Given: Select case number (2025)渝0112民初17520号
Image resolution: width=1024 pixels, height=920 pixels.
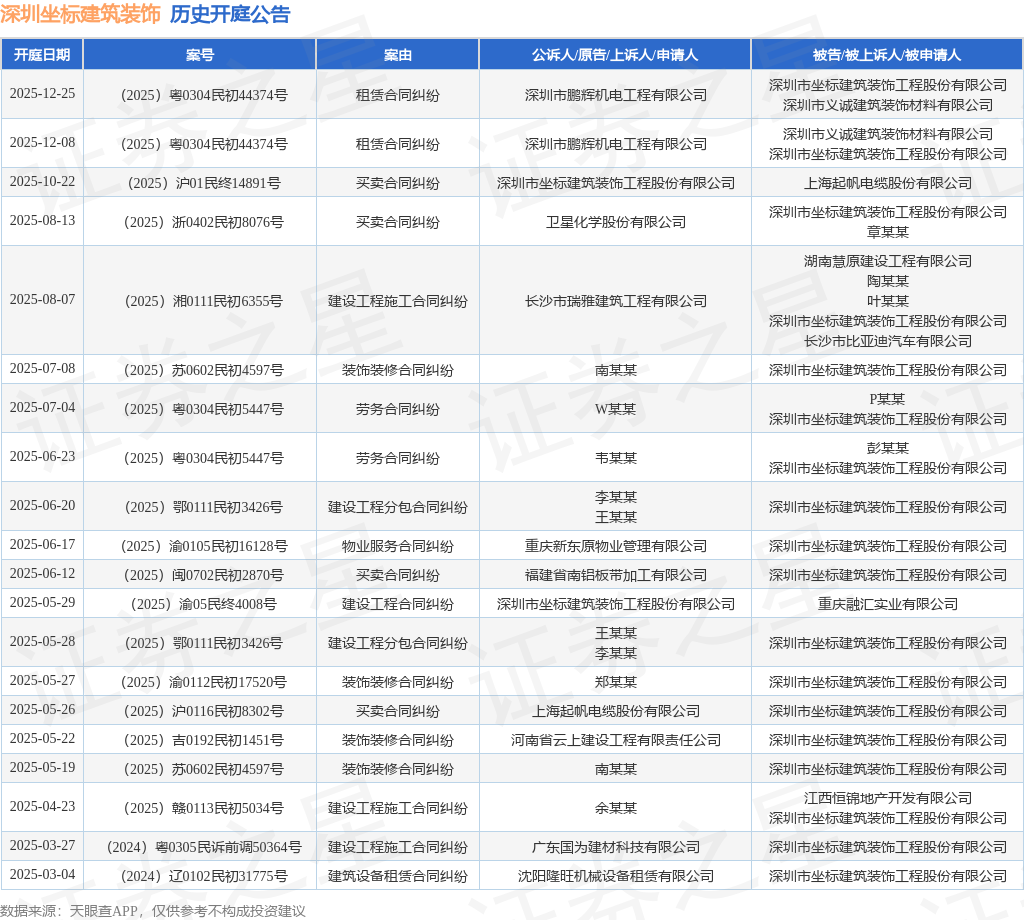Looking at the screenshot, I should (204, 682).
